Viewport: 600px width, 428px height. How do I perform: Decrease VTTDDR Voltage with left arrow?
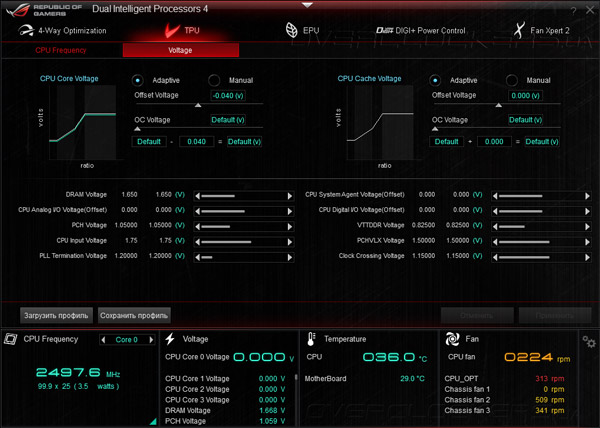tap(495, 227)
